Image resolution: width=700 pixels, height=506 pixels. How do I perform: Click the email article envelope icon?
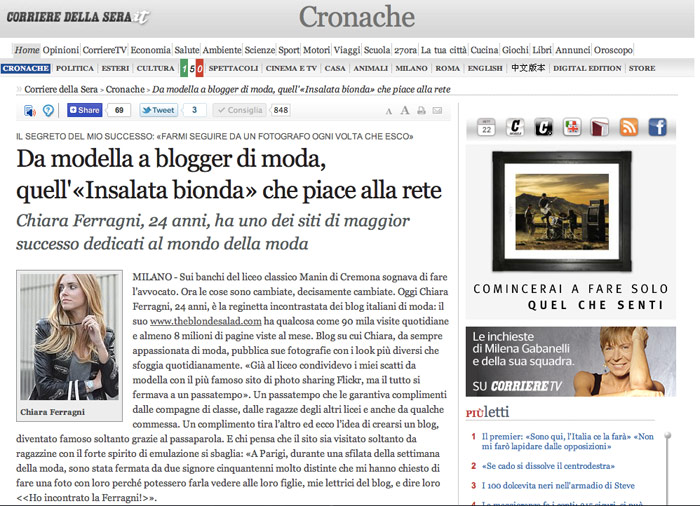[x=439, y=111]
